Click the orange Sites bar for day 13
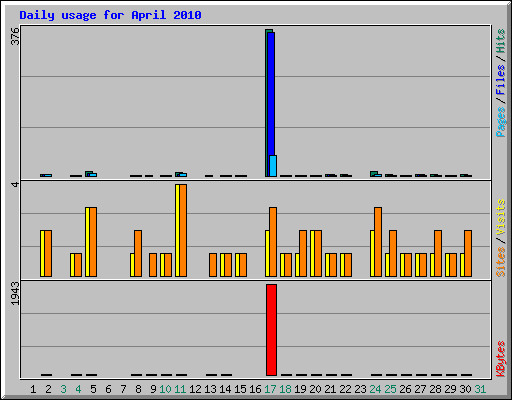Screen dimensions: 512x400 [213, 265]
